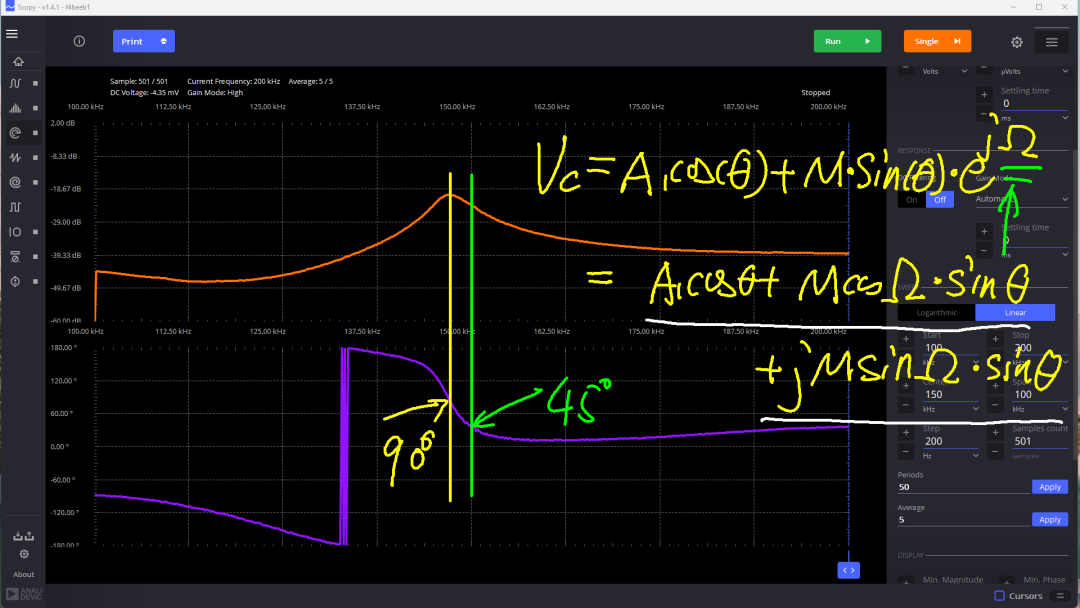Set DC Filtering to Off
Image resolution: width=1080 pixels, height=608 pixels.
940,200
